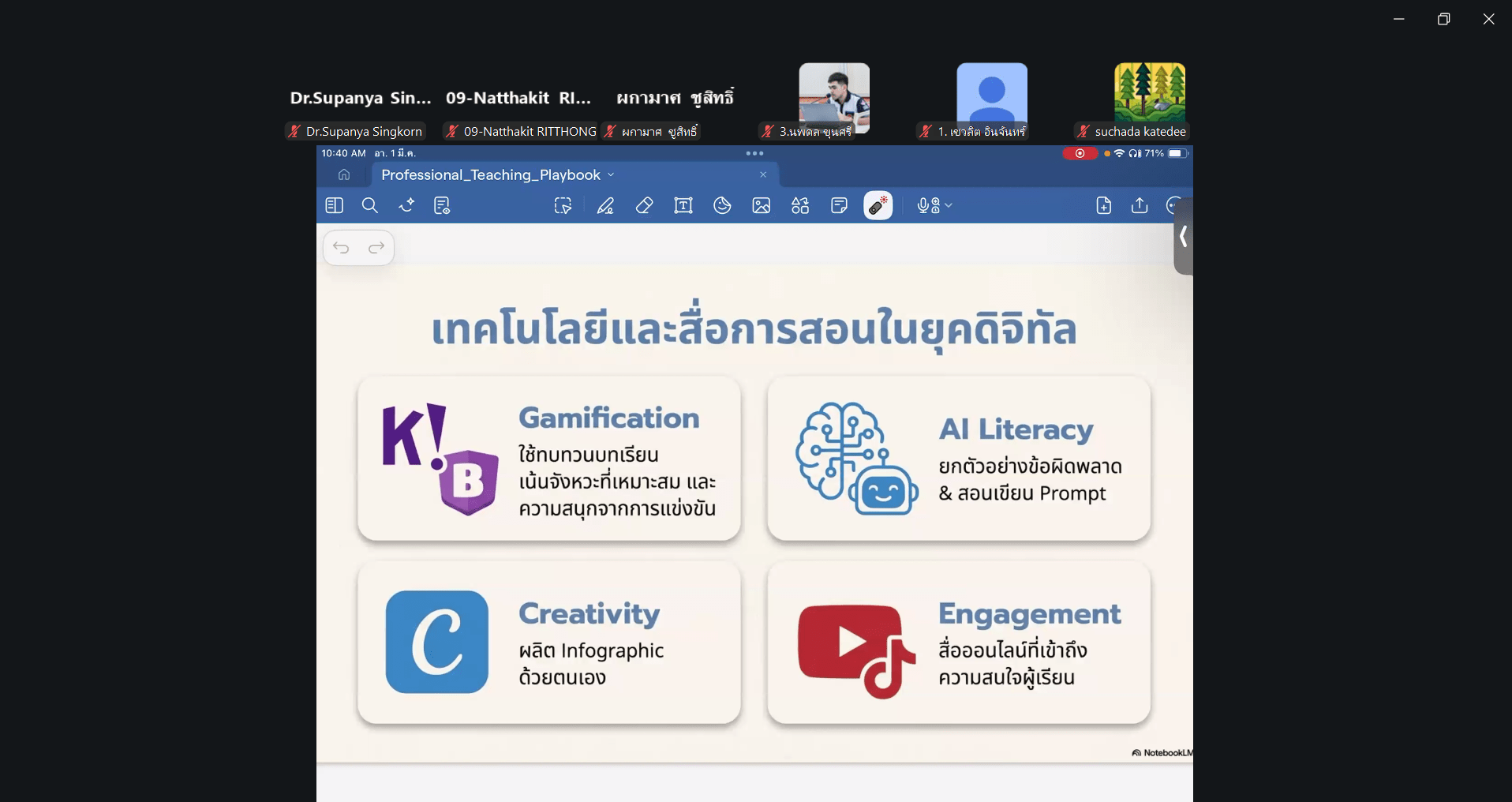Toggle the sidebar page panel
This screenshot has width=1512, height=802.
tap(334, 206)
